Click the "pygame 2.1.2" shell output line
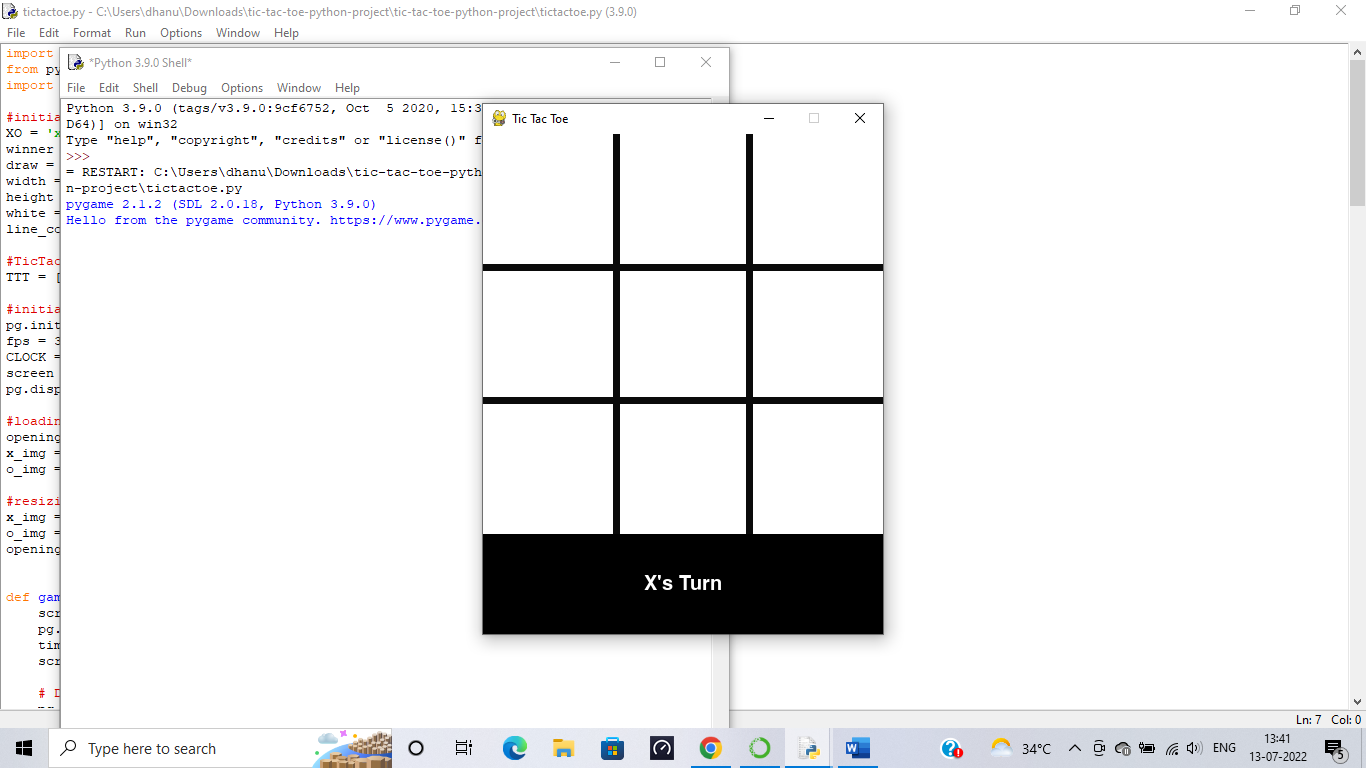1366x768 pixels. tap(220, 204)
